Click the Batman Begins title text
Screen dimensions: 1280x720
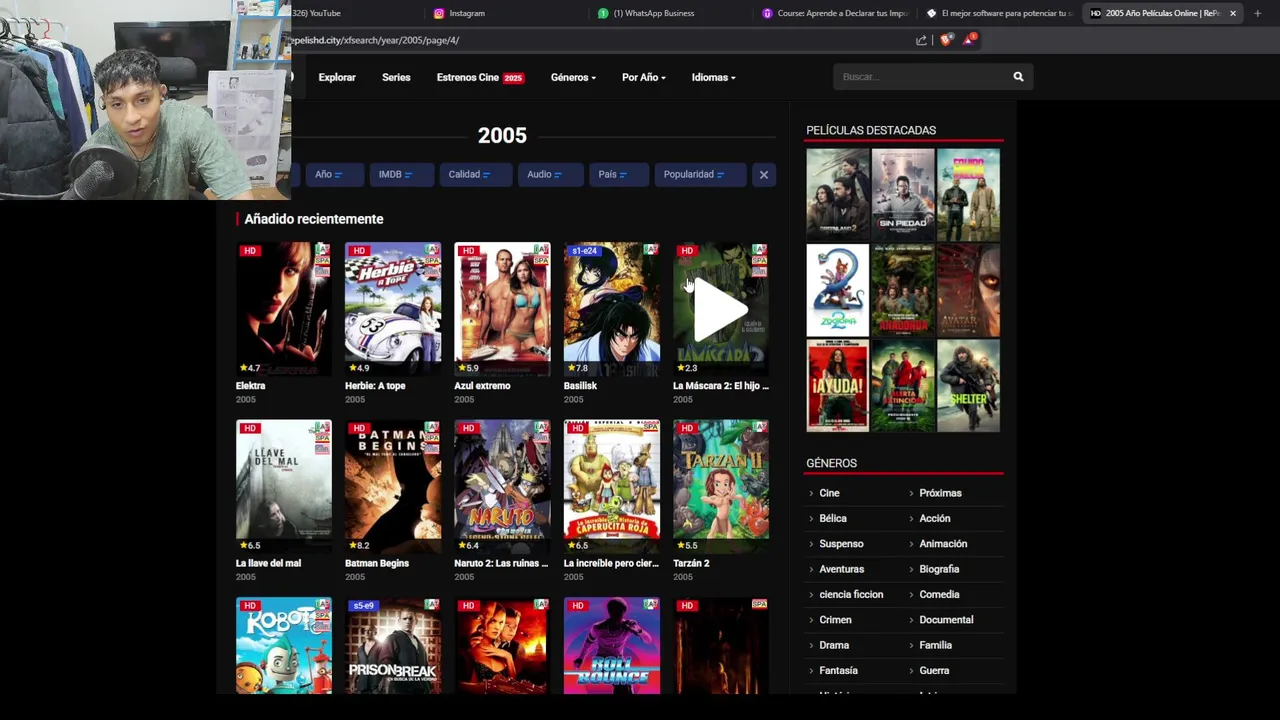click(377, 563)
